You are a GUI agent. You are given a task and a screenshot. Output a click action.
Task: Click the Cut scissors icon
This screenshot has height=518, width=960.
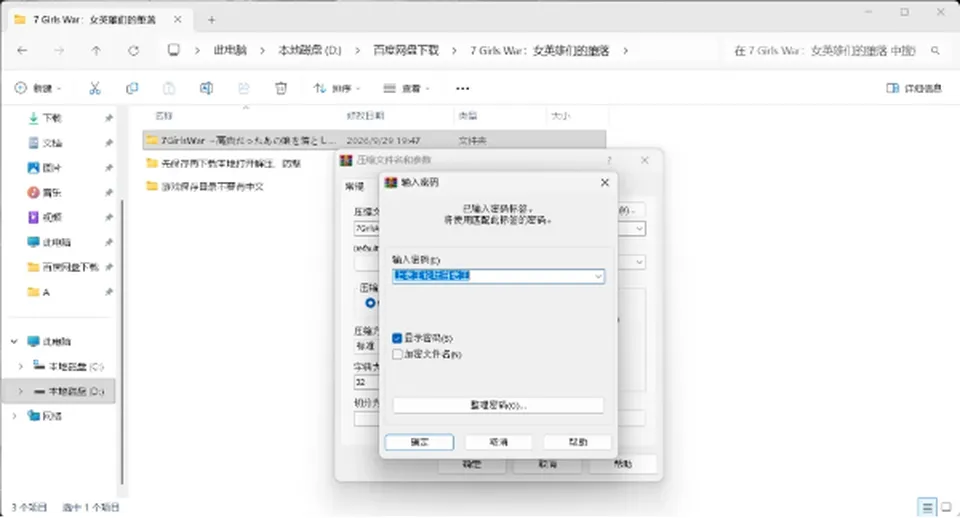tap(95, 88)
